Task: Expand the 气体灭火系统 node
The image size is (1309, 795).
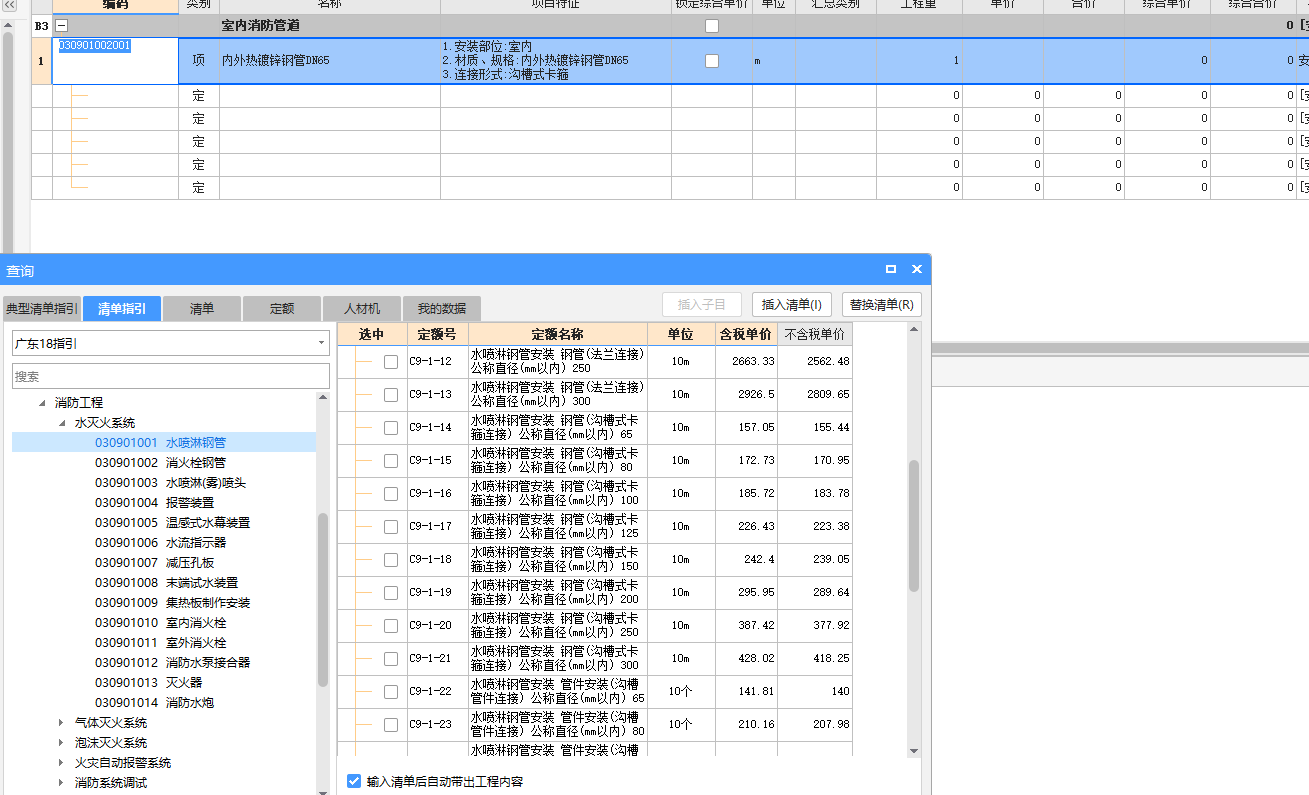Action: [62, 723]
